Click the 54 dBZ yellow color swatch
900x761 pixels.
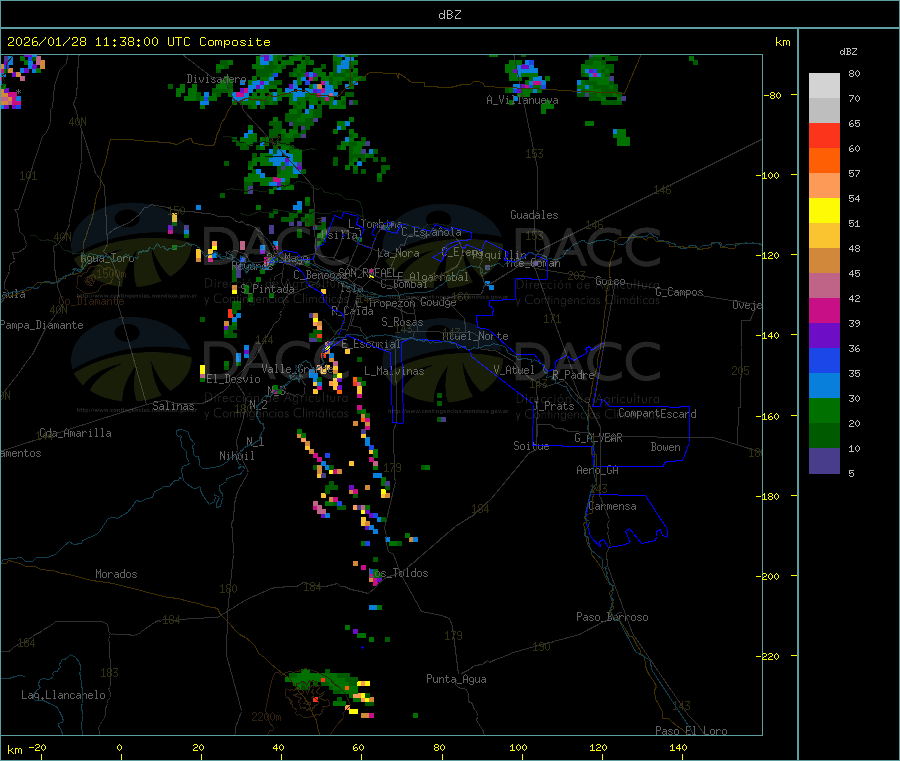point(824,211)
